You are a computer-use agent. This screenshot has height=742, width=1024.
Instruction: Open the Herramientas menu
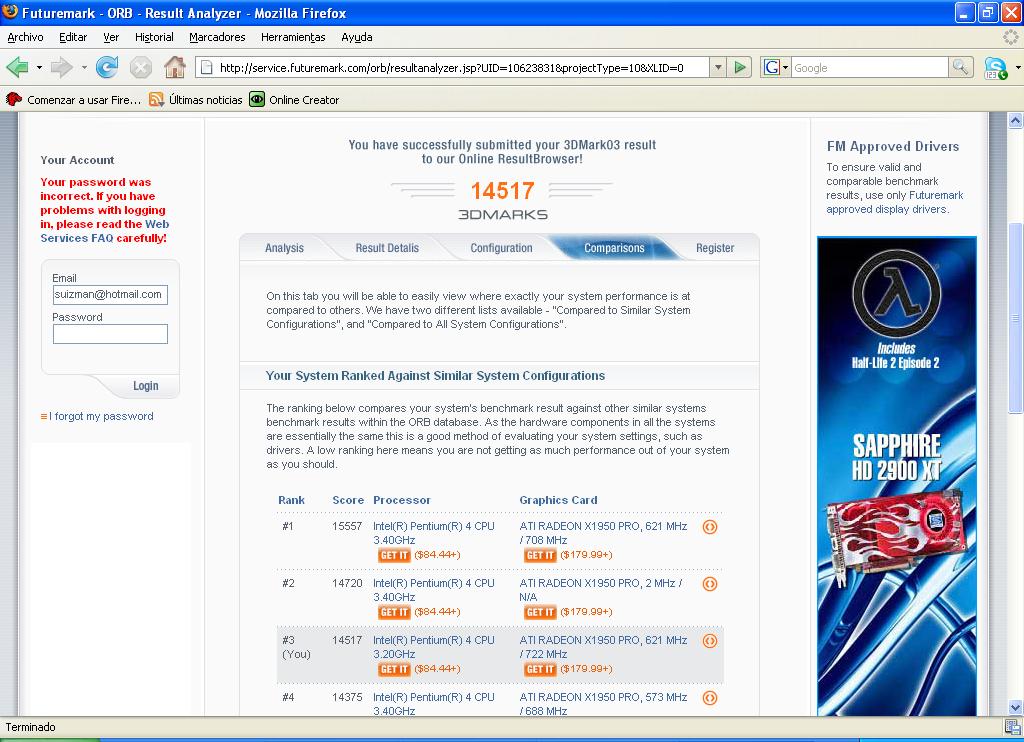coord(293,37)
